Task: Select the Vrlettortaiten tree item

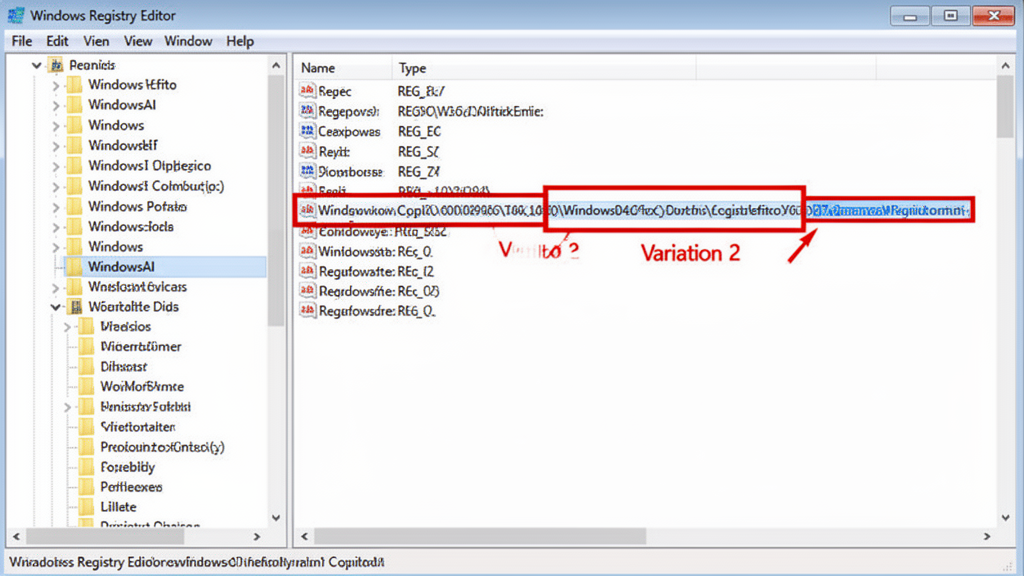Action: [x=138, y=427]
